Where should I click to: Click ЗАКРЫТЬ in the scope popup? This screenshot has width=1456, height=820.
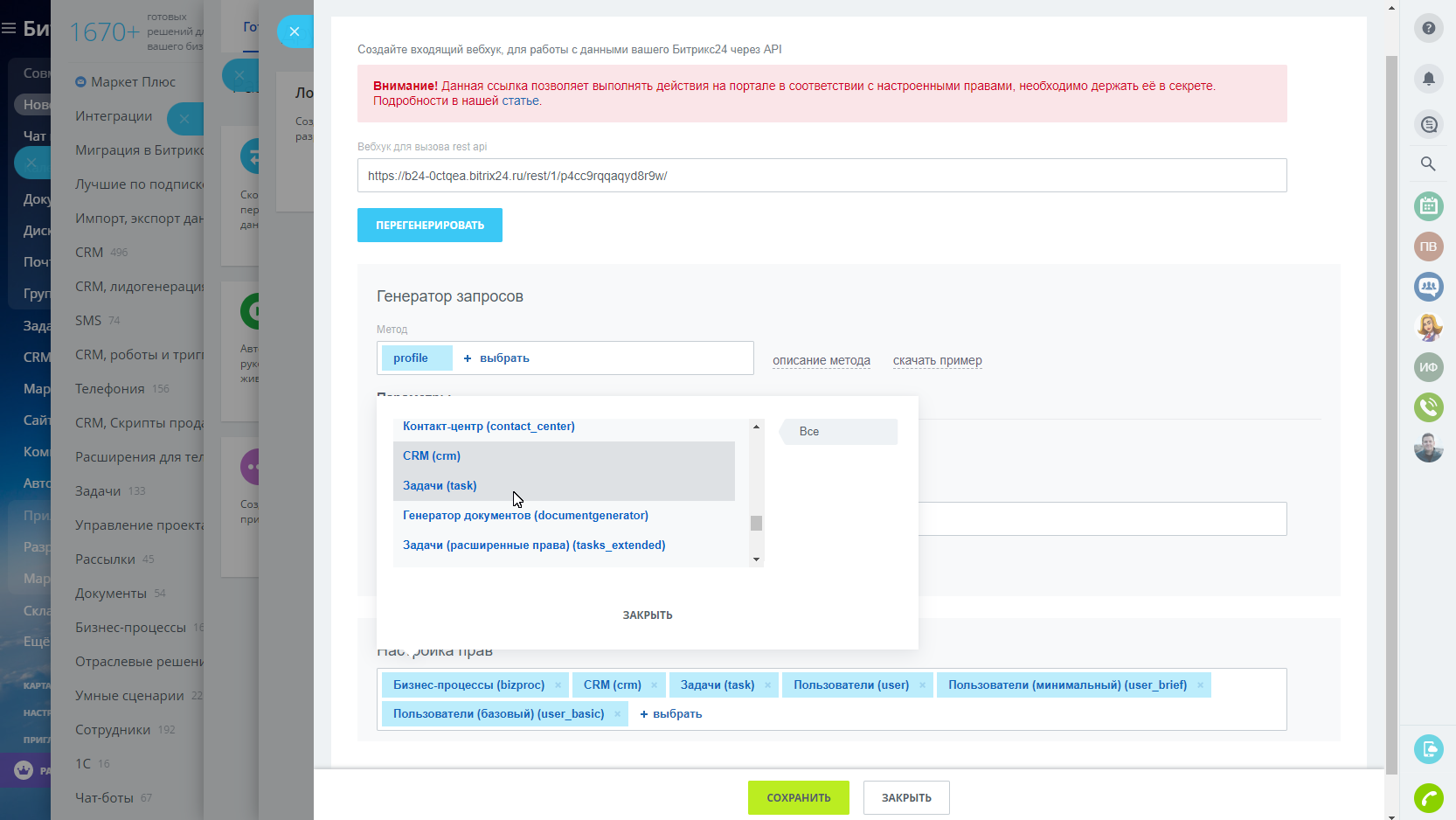click(x=648, y=615)
